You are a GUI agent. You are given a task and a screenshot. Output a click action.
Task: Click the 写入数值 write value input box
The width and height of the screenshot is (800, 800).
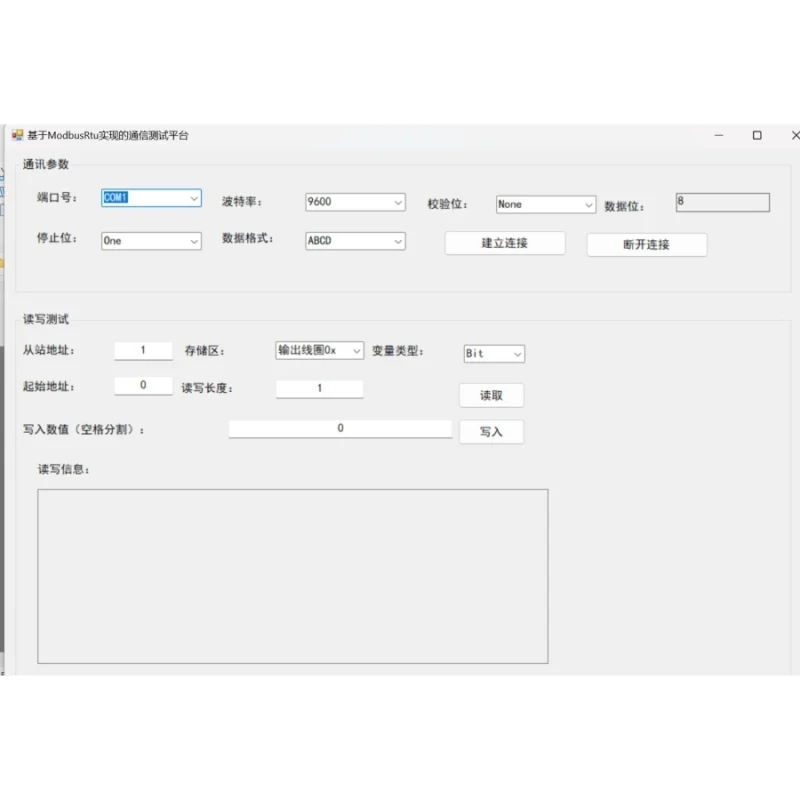[x=340, y=428]
